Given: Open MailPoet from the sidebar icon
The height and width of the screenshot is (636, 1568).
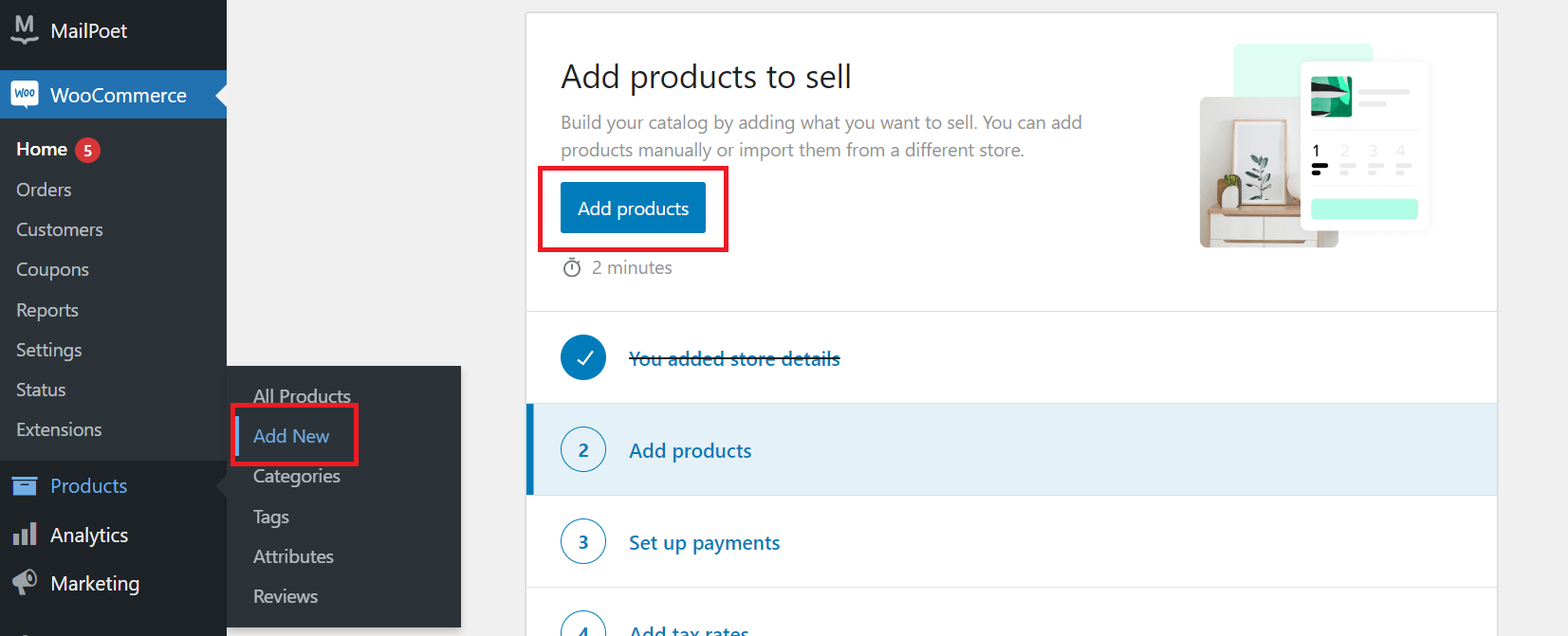Looking at the screenshot, I should click(24, 29).
